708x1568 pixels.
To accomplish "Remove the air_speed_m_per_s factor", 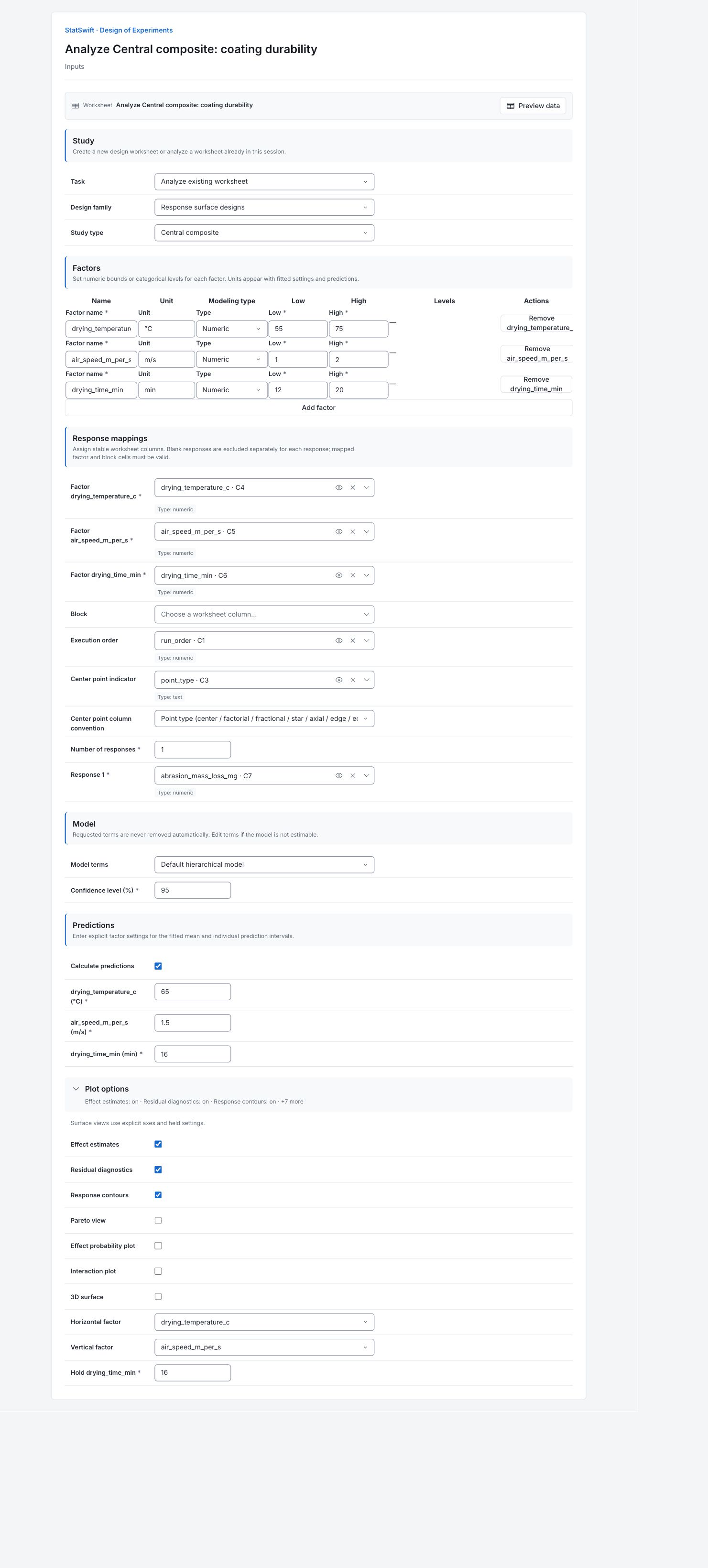I will pyautogui.click(x=536, y=353).
